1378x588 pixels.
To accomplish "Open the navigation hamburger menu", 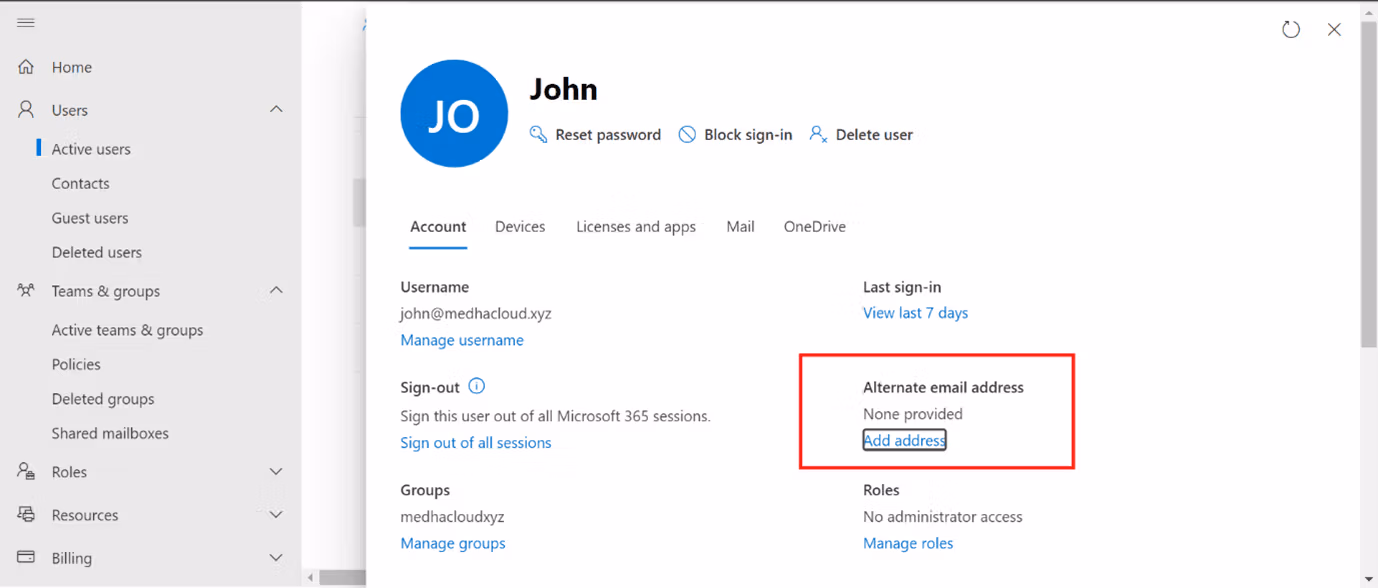I will click(x=25, y=22).
